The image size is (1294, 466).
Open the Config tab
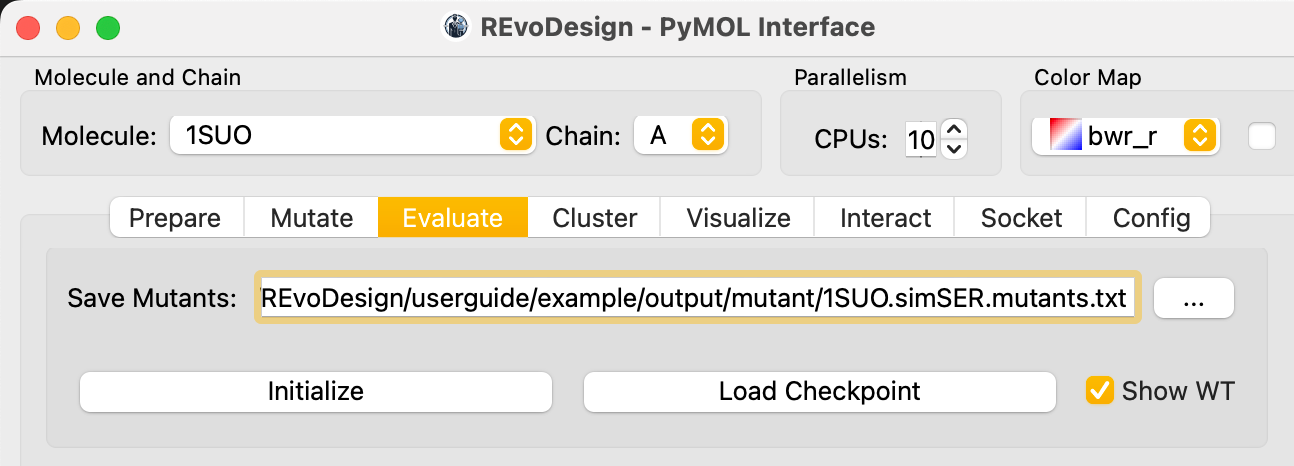pos(1151,218)
